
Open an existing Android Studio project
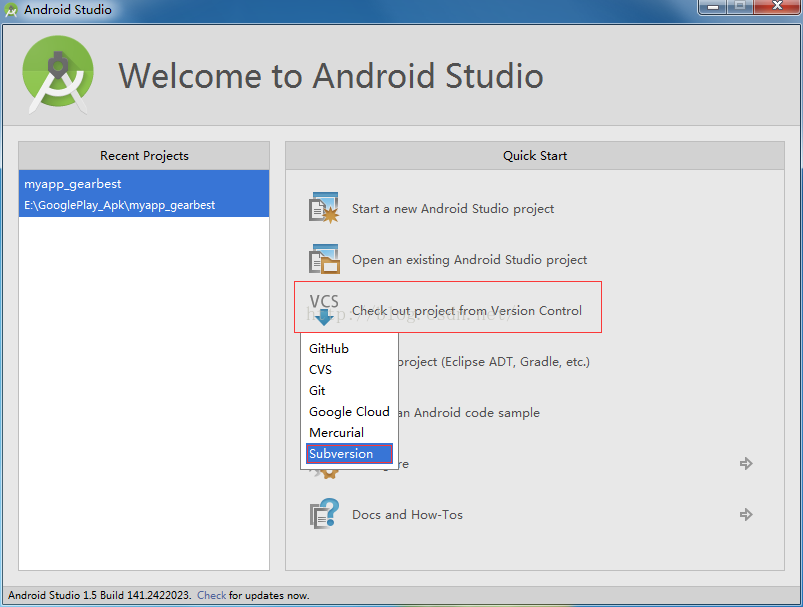coord(469,260)
